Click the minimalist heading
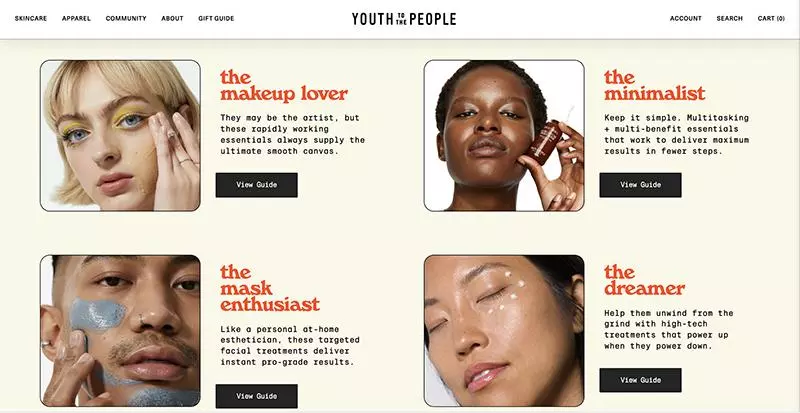Screen dimensions: 800x413 tap(655, 86)
